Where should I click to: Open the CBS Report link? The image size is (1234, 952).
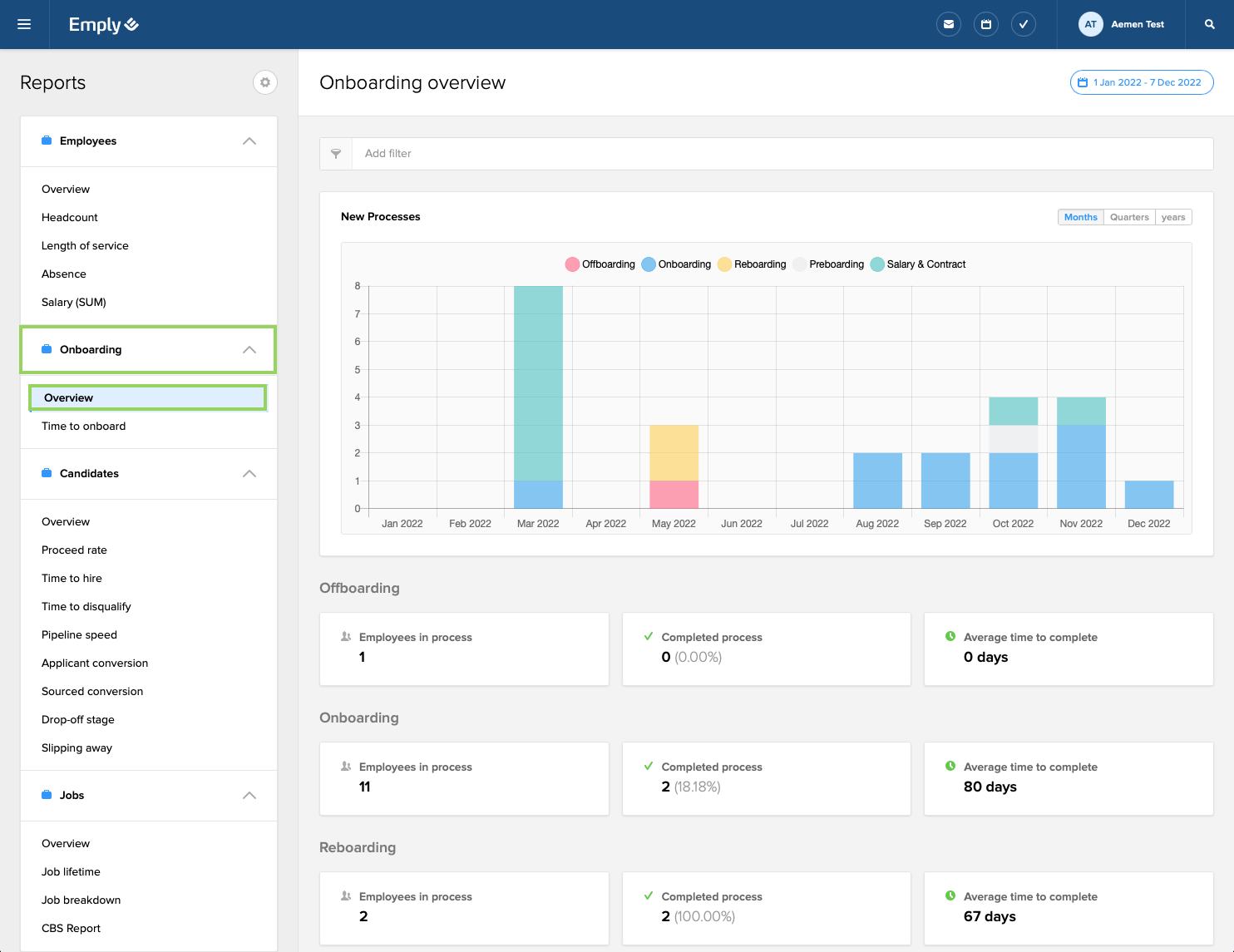(71, 928)
